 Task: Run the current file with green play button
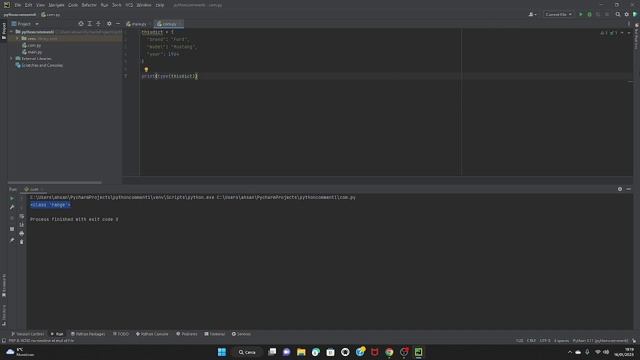point(581,14)
